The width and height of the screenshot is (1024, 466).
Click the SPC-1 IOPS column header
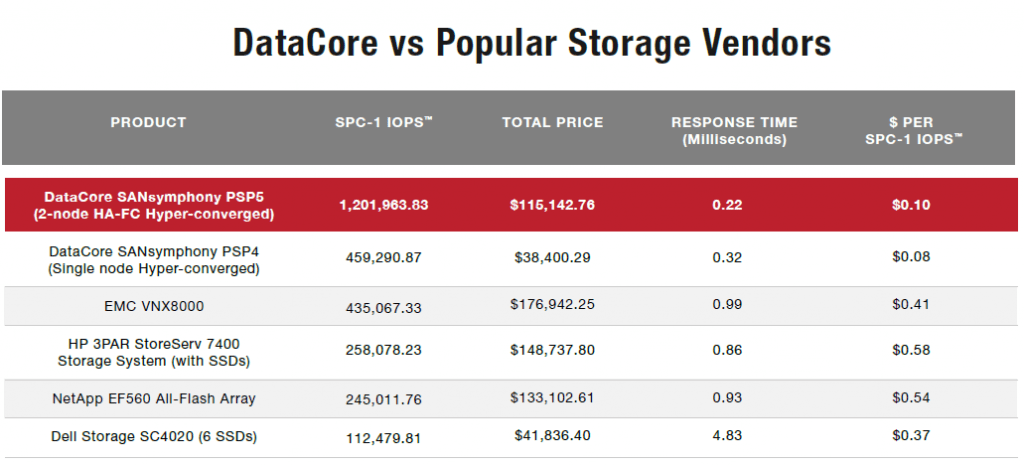[x=384, y=123]
